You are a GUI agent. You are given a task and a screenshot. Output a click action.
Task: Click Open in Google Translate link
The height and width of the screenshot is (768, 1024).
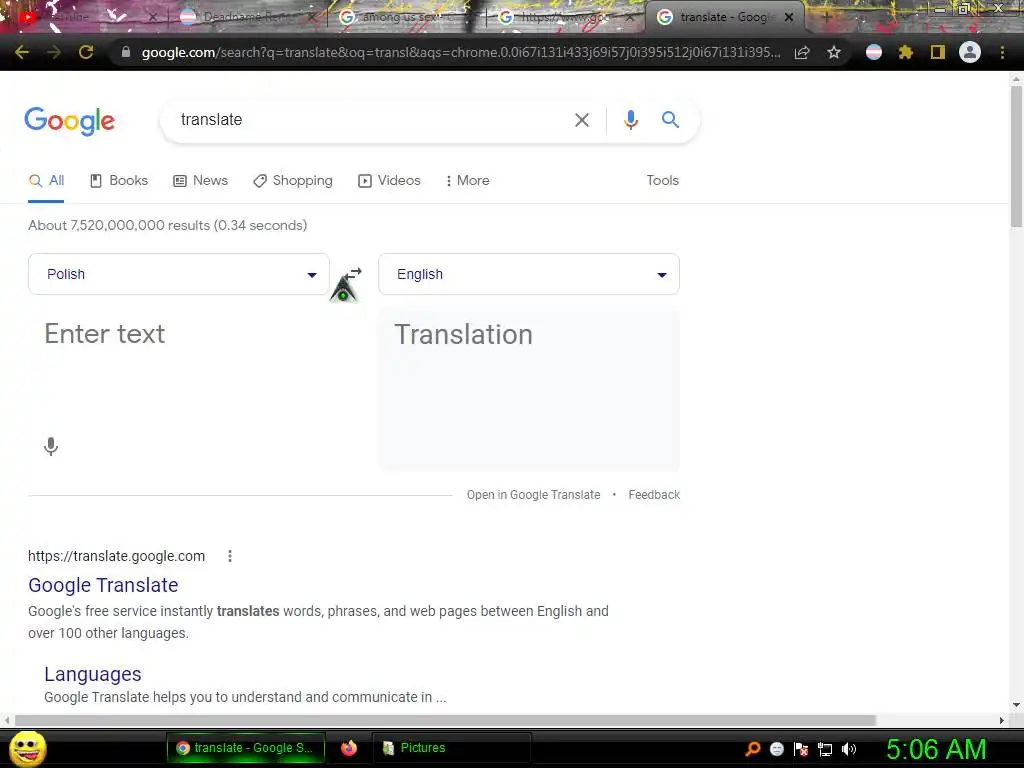533,495
